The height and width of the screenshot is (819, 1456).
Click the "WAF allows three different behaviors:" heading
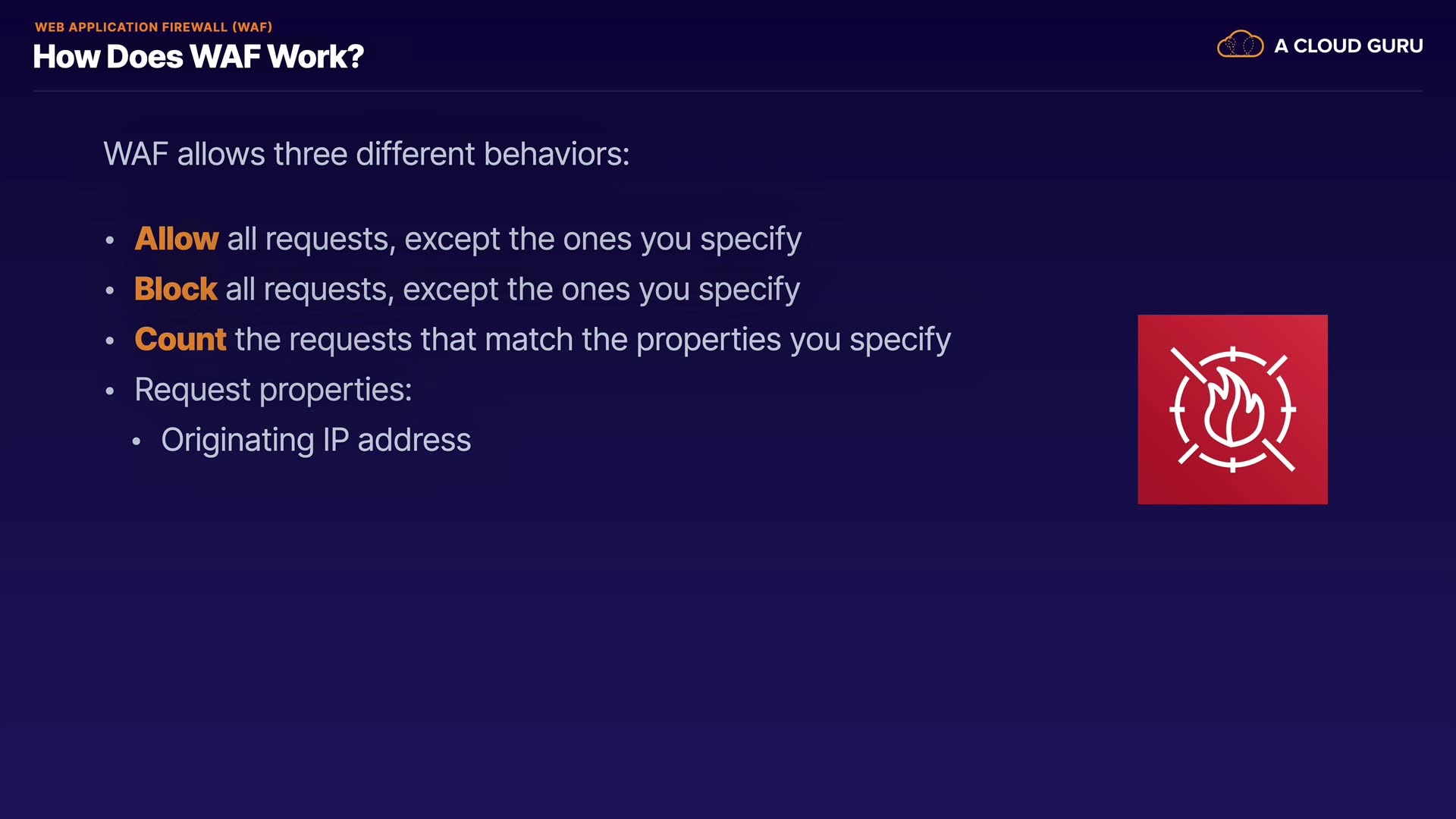tap(366, 154)
